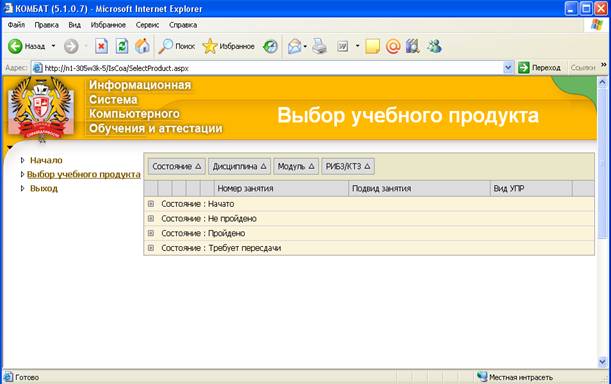The image size is (611, 384).
Task: Expand the 'Состояние : Не пройдено' group
Action: 151,218
